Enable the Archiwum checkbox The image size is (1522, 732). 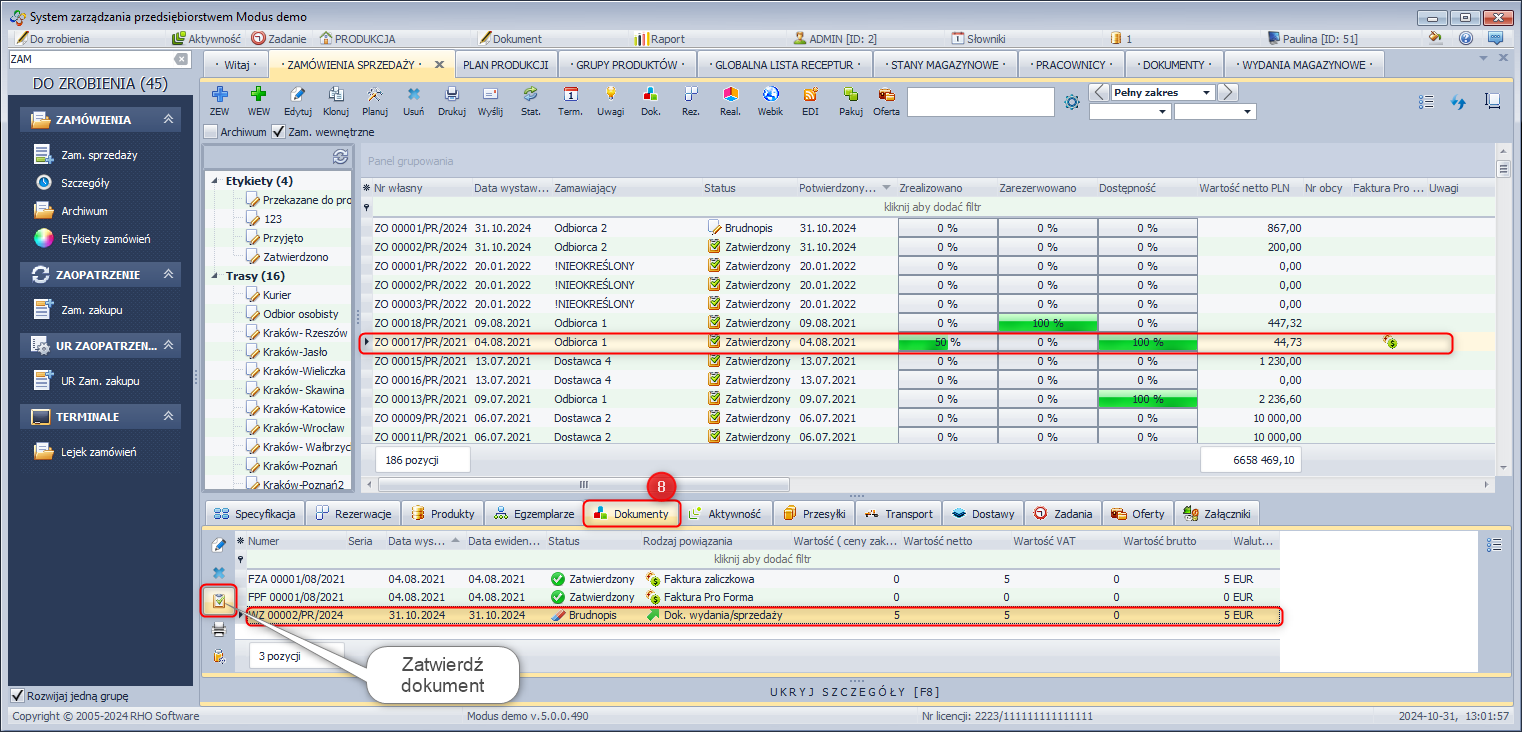(x=211, y=132)
